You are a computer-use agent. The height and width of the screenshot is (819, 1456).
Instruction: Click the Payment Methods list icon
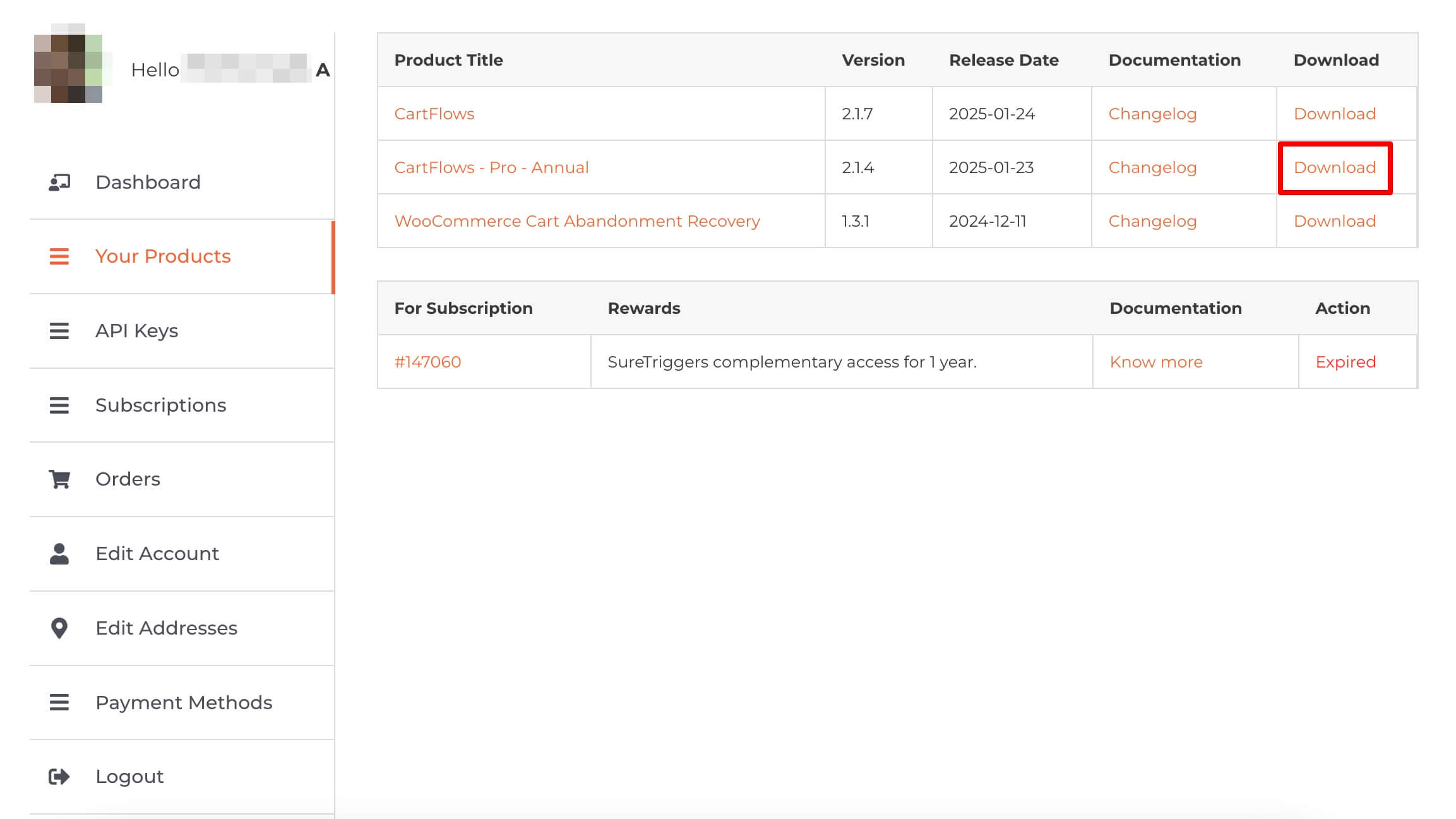pos(59,702)
